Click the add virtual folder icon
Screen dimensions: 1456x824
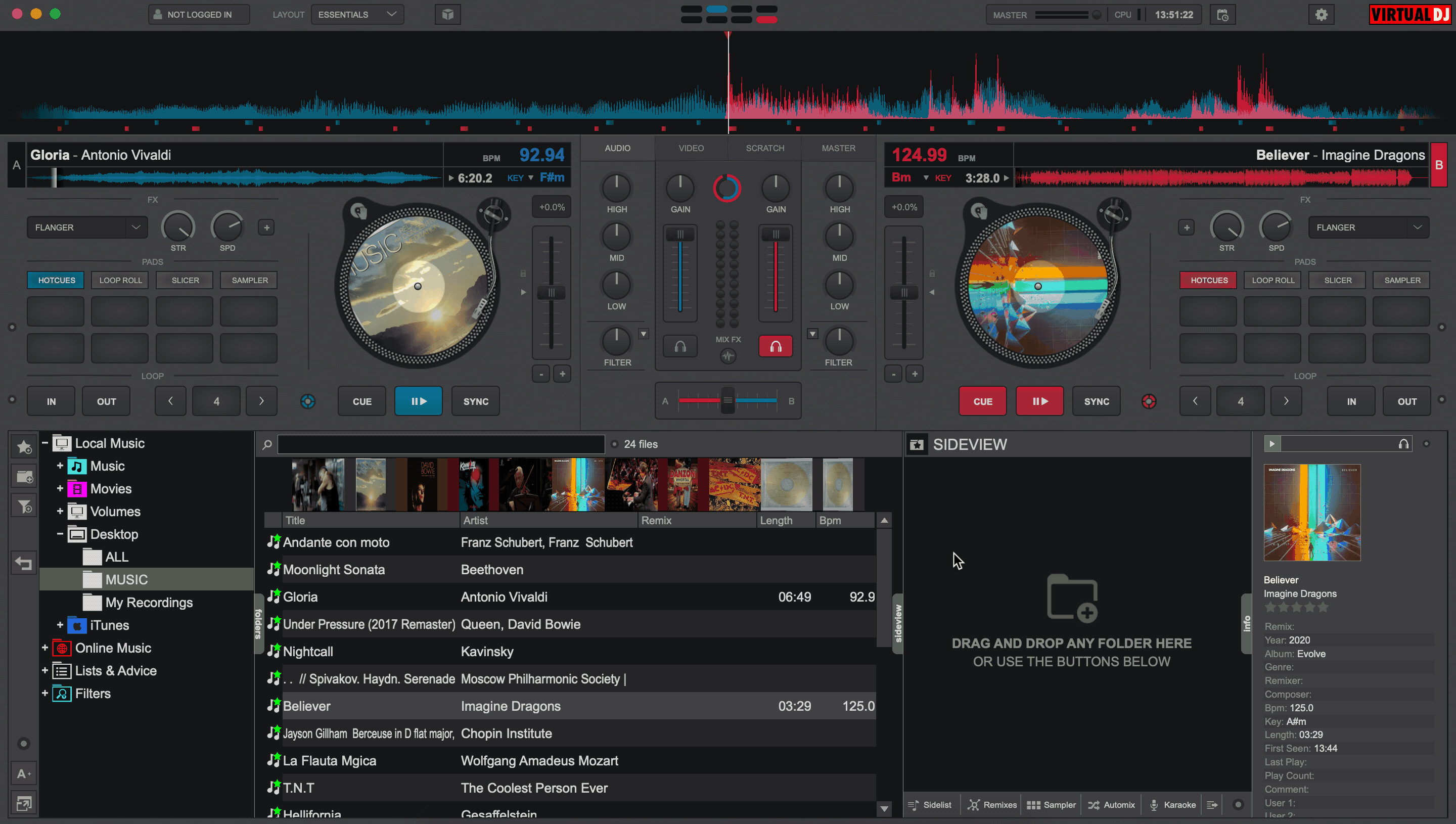[x=24, y=477]
